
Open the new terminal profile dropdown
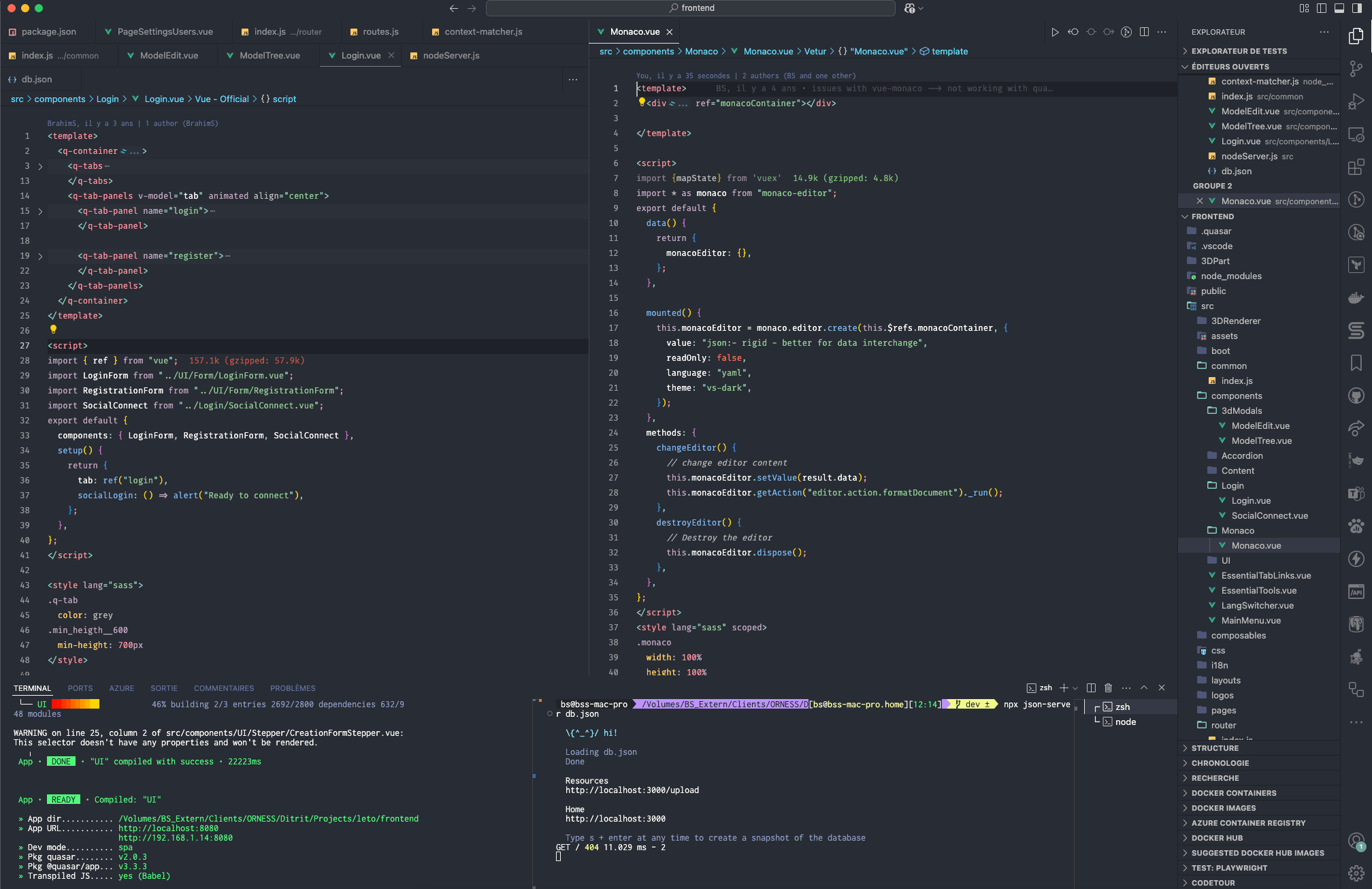click(x=1075, y=688)
